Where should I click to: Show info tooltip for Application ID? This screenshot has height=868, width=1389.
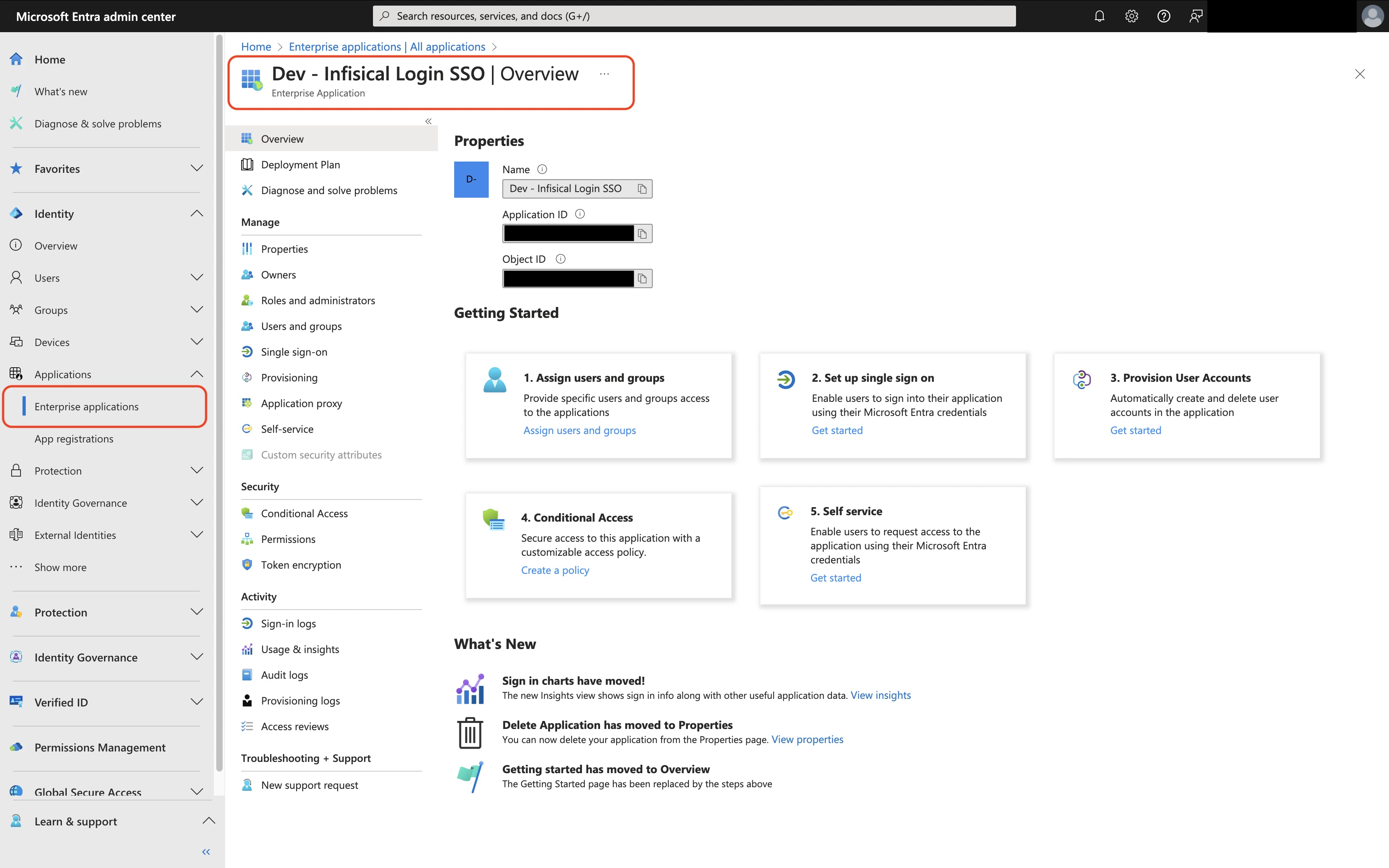pos(580,214)
